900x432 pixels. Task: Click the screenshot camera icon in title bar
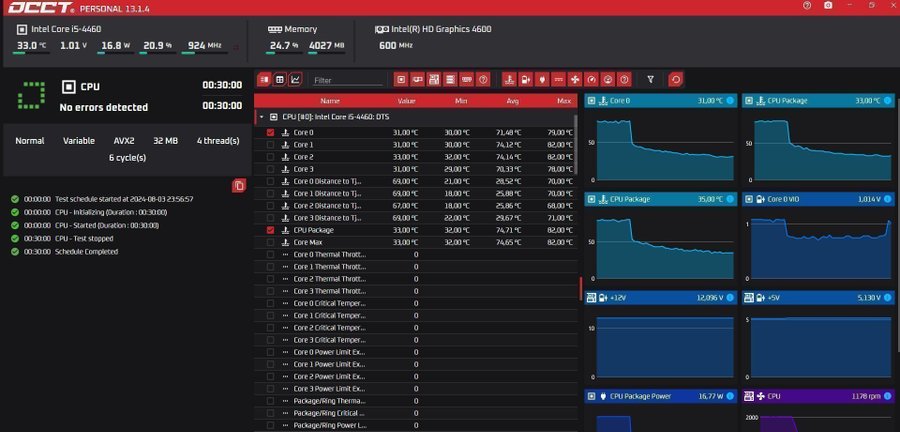[x=828, y=6]
